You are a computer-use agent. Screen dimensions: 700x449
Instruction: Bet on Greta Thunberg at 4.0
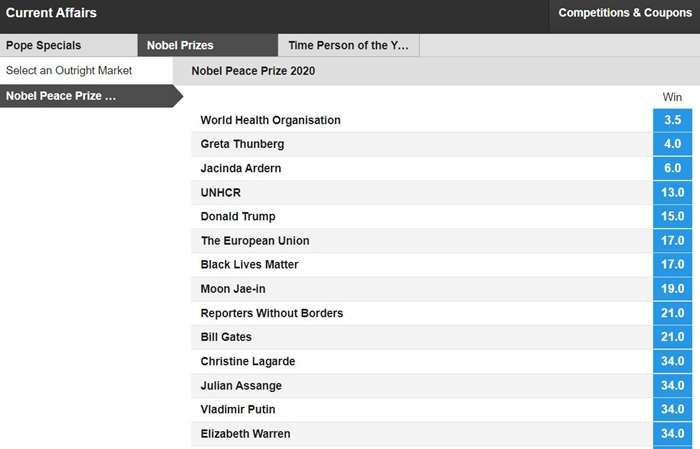pos(672,144)
